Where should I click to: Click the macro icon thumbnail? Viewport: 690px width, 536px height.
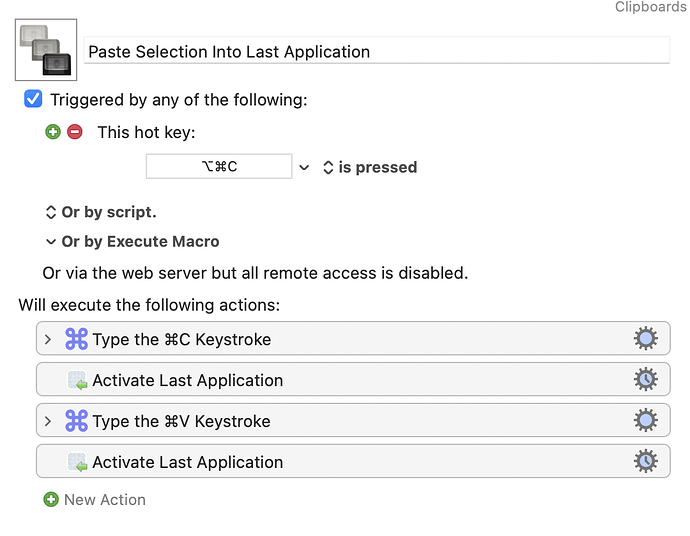(46, 50)
